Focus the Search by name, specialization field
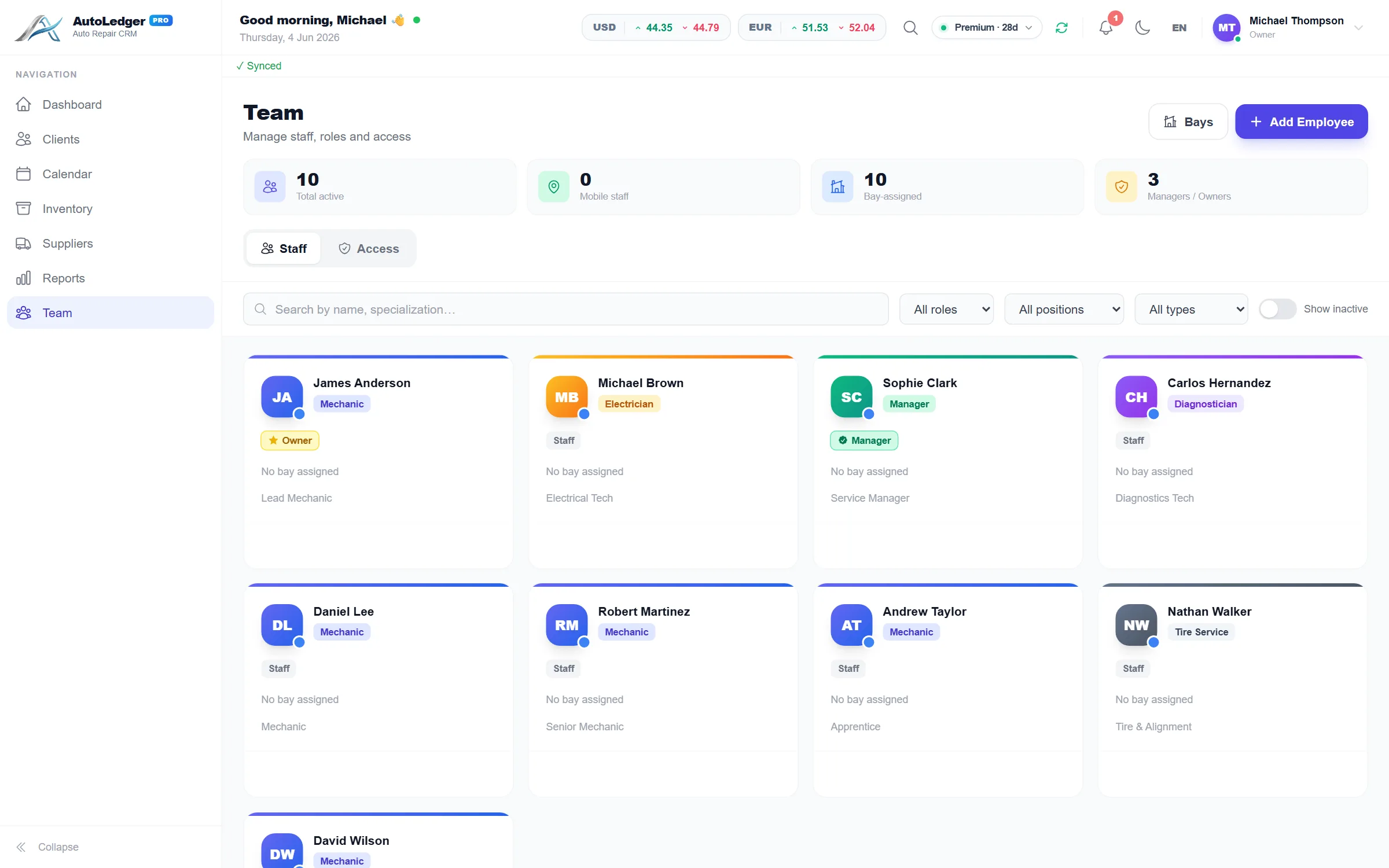Screen dimensions: 1389x868 (x=565, y=309)
